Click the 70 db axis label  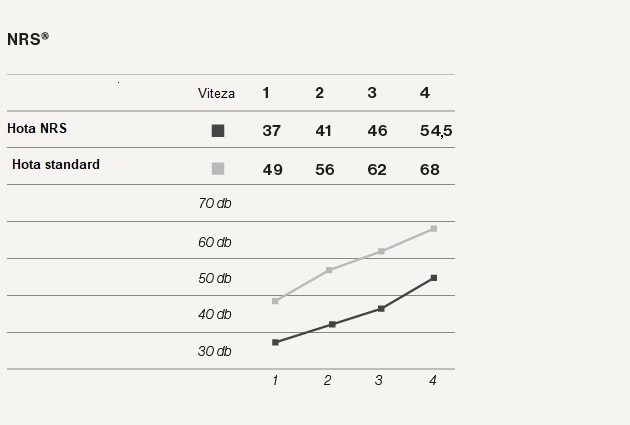coord(215,203)
